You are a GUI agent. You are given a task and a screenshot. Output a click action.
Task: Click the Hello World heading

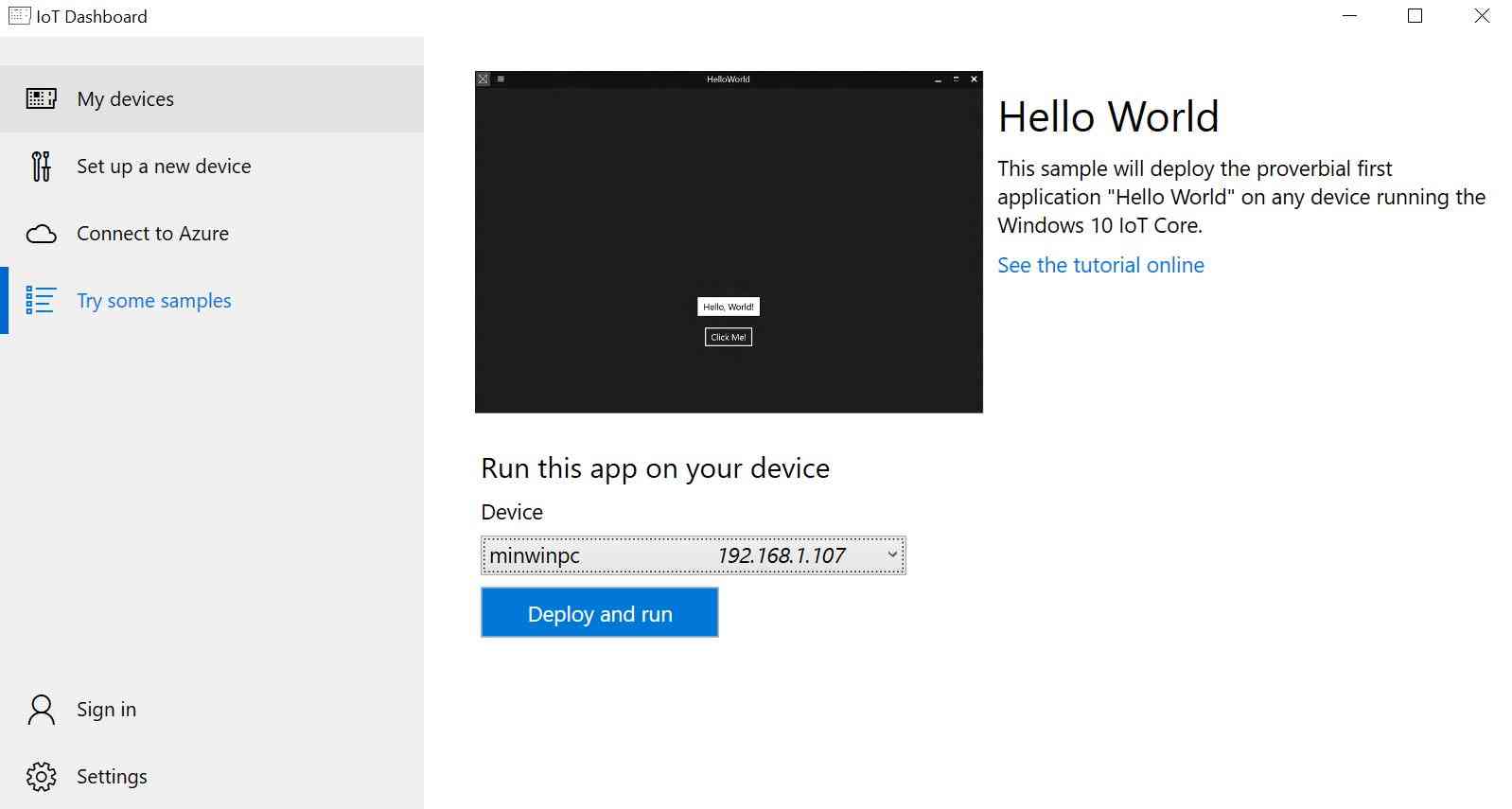pos(1108,116)
